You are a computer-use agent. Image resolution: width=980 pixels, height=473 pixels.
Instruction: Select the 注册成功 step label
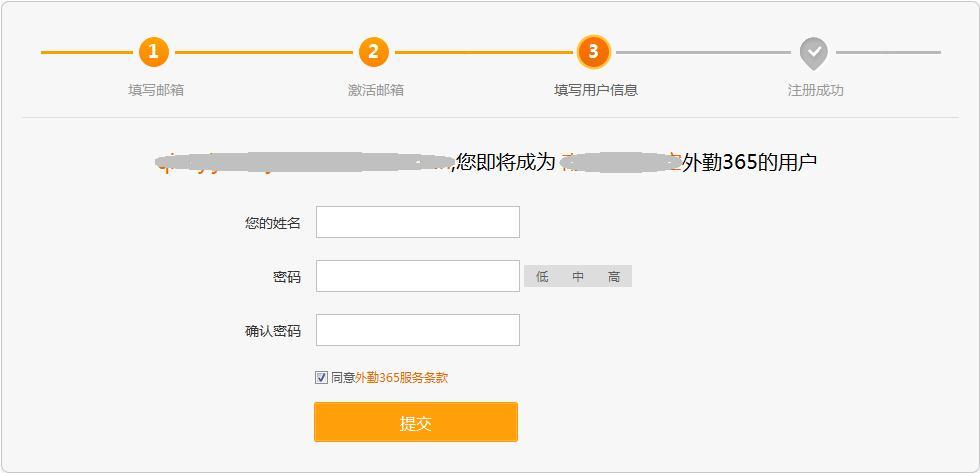(x=815, y=90)
